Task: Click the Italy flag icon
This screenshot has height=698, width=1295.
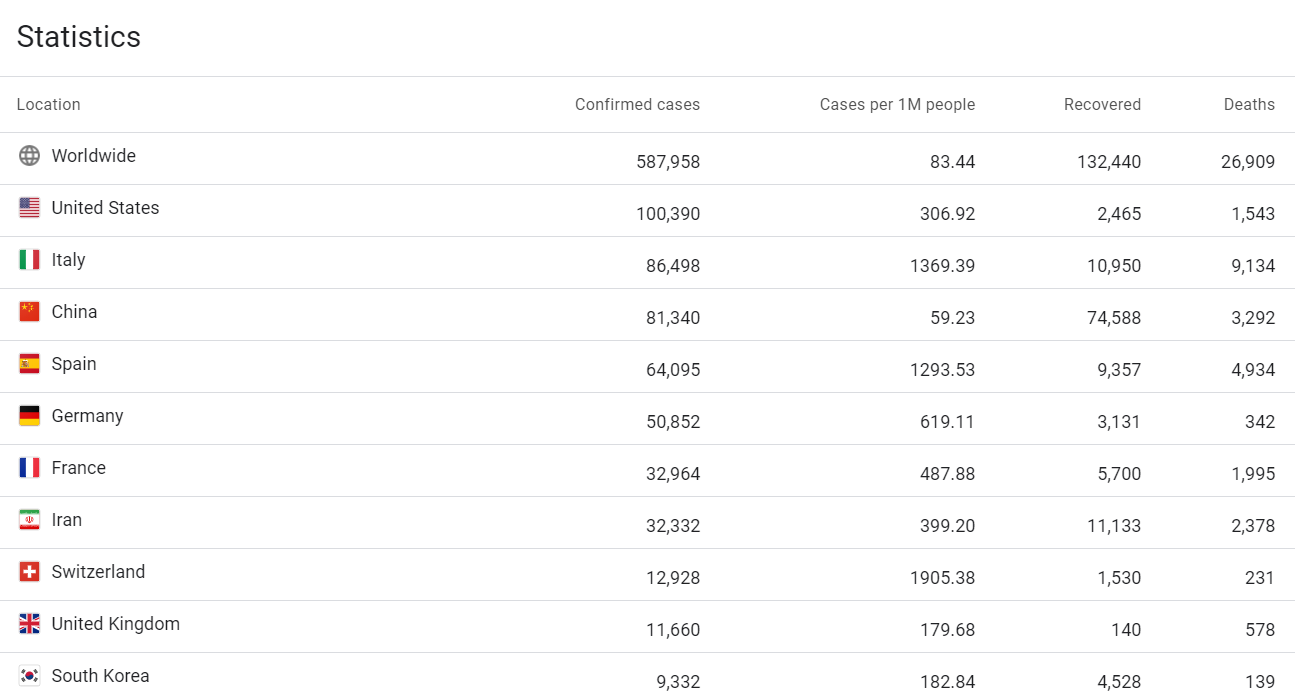Action: 30,260
